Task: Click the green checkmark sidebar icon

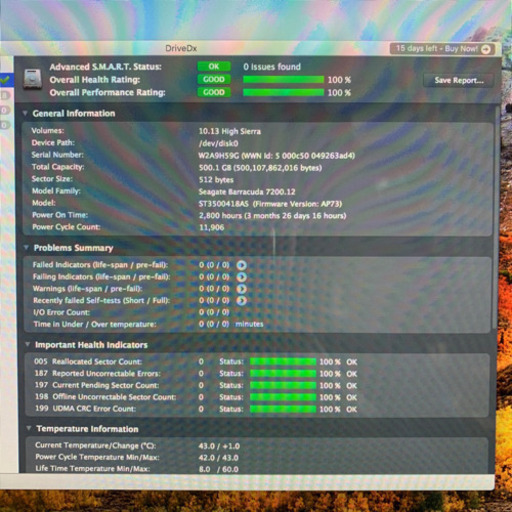Action: click(x=5, y=80)
